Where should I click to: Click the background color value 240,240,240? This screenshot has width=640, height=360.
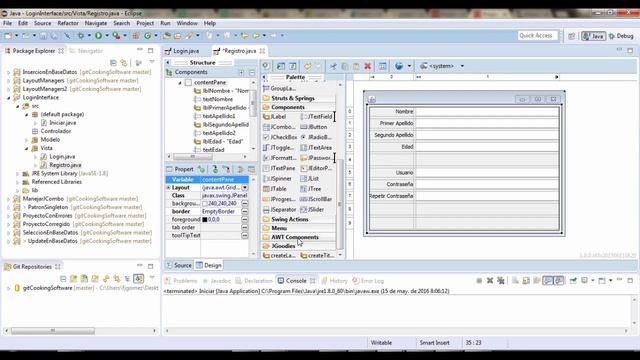[222, 204]
